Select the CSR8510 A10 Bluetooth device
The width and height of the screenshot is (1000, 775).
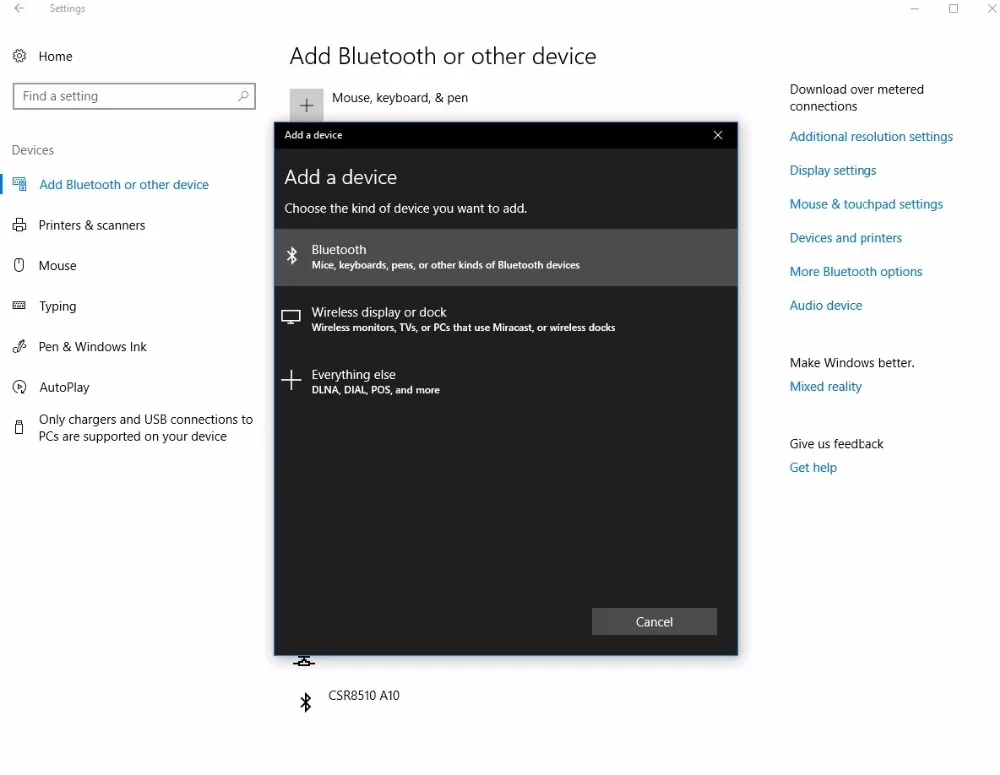point(364,696)
